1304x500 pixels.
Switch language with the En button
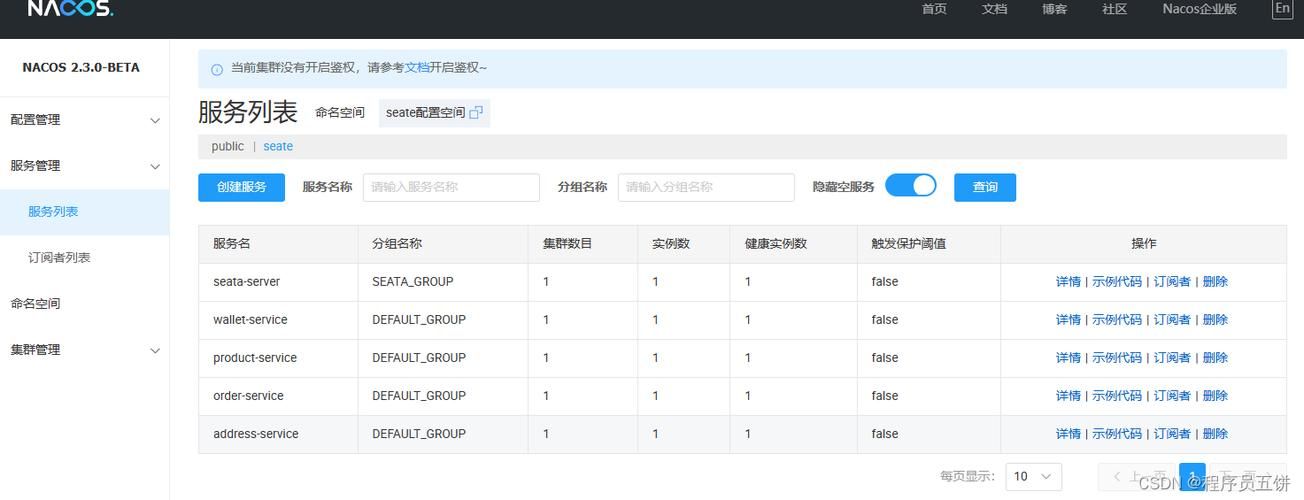click(1282, 8)
